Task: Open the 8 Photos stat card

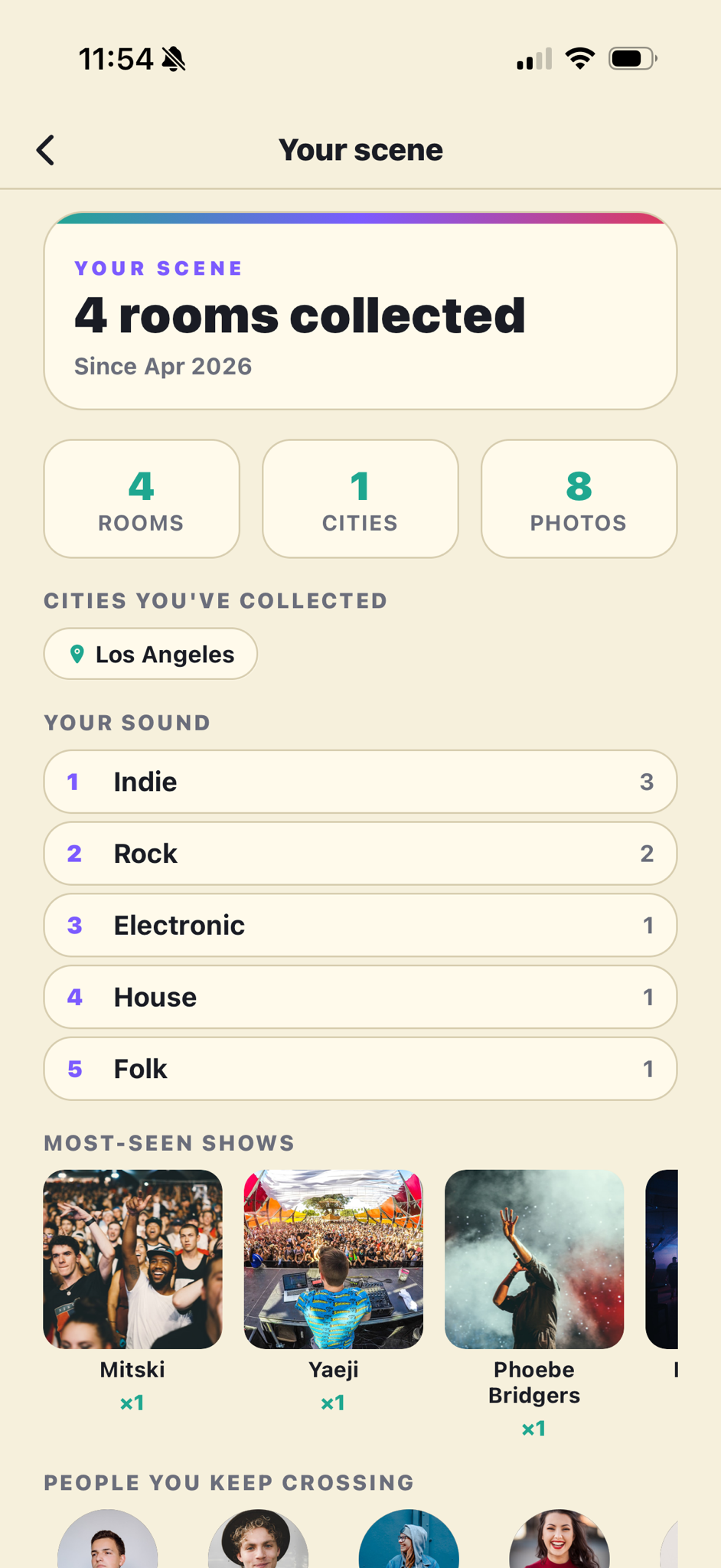Action: (579, 498)
